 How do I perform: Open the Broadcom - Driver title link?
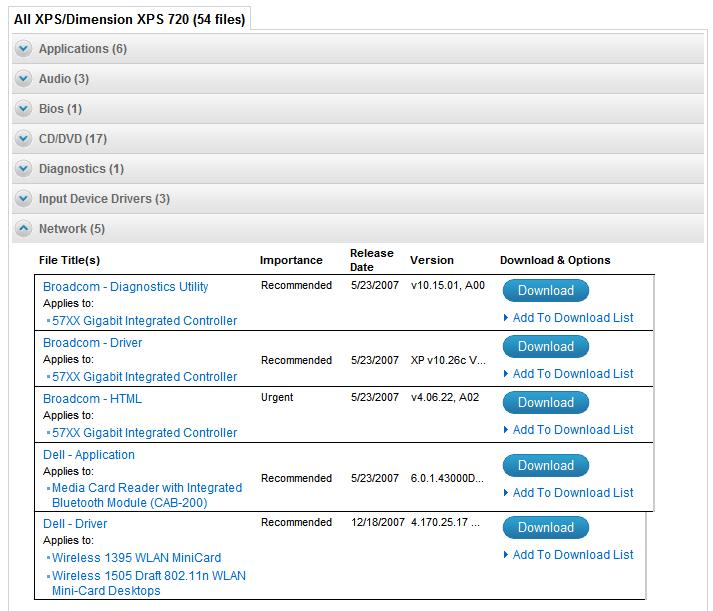coord(92,343)
